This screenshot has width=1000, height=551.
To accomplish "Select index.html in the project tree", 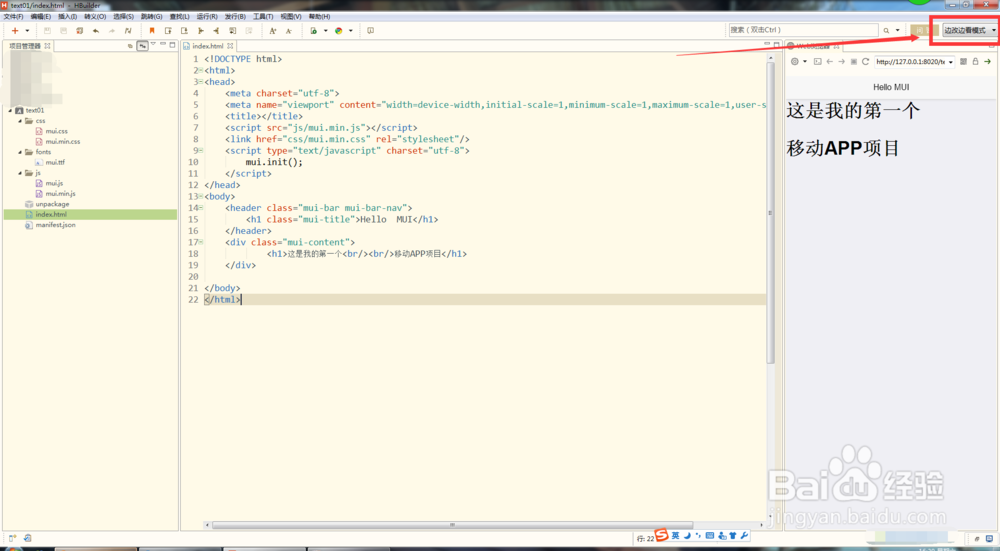I will (x=51, y=214).
